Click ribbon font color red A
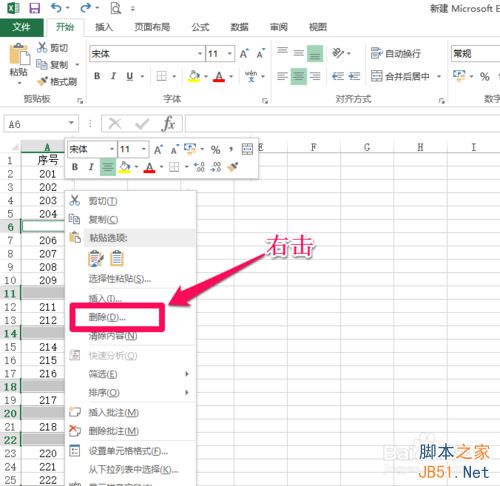The height and width of the screenshot is (486, 500). (219, 77)
